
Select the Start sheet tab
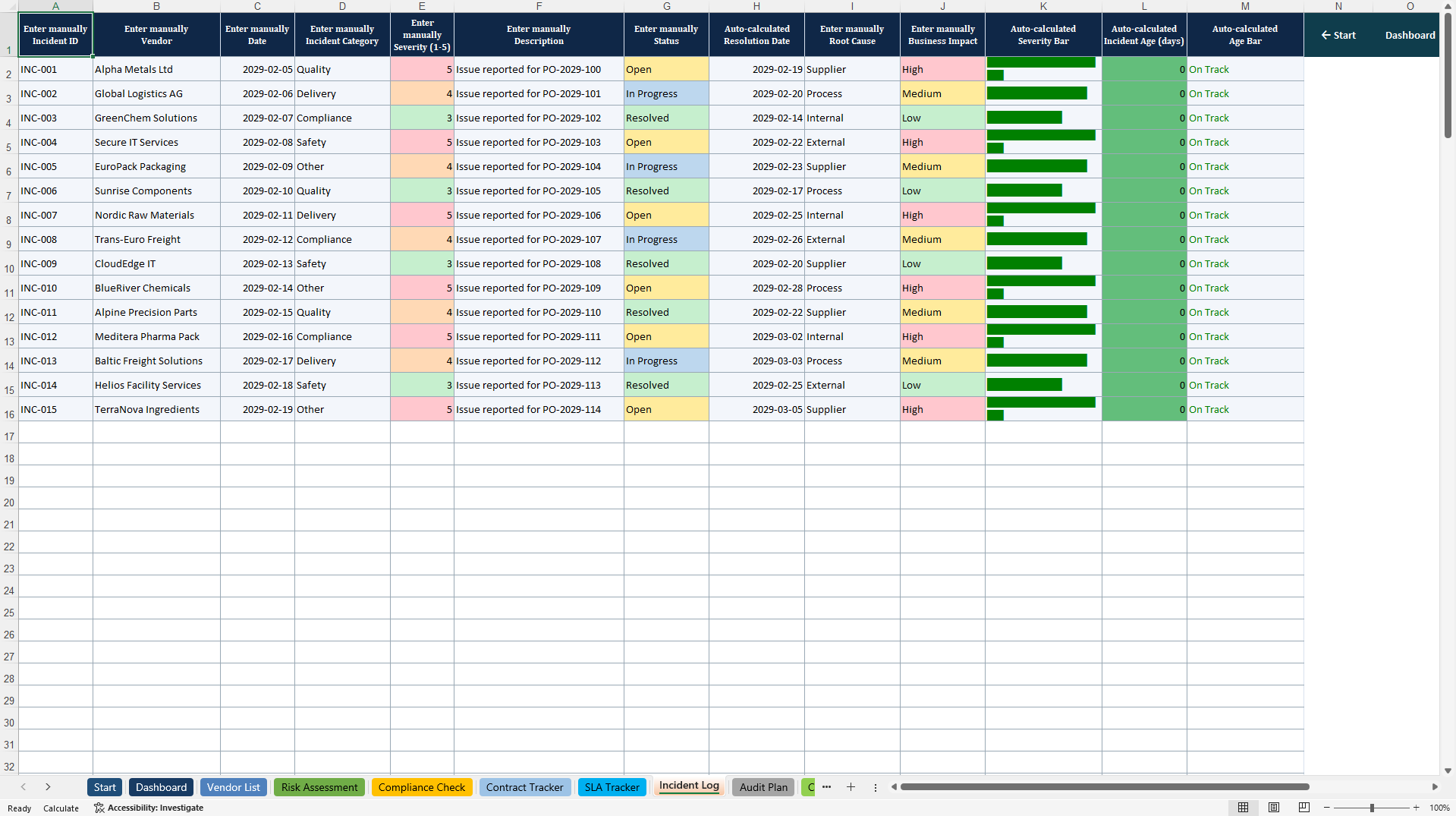[105, 787]
